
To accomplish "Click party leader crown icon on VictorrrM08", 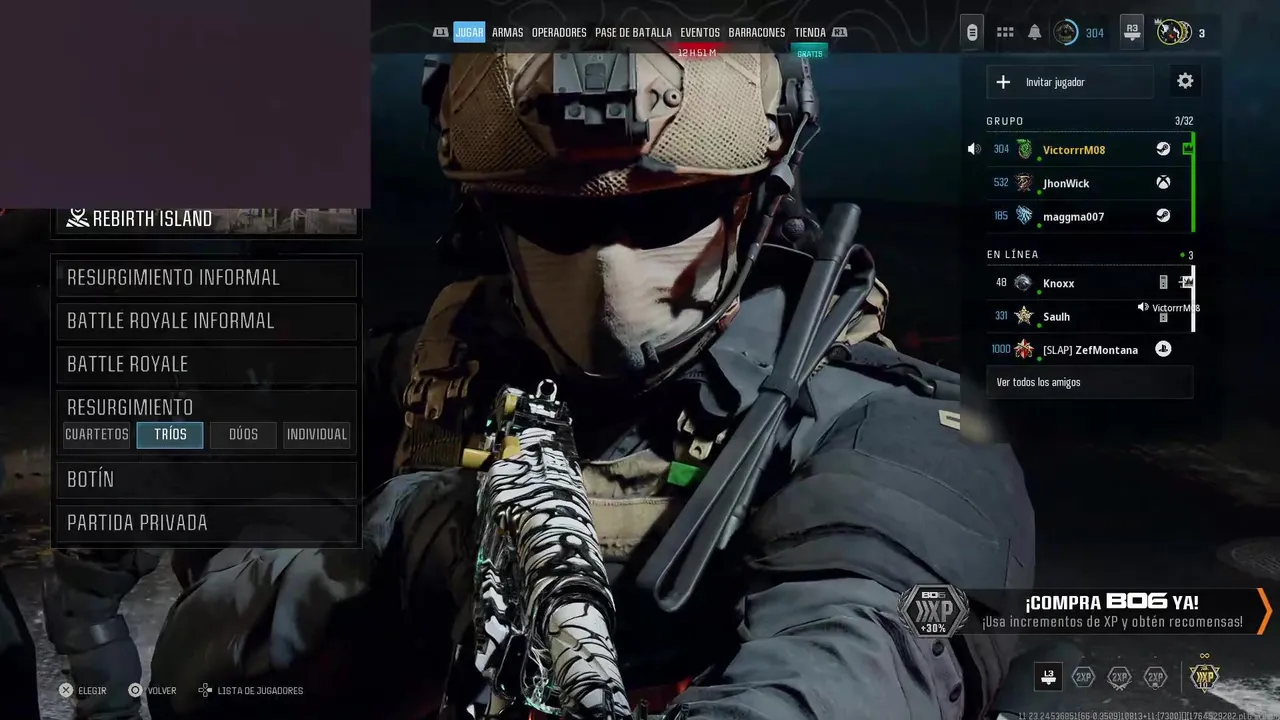I will [1188, 149].
